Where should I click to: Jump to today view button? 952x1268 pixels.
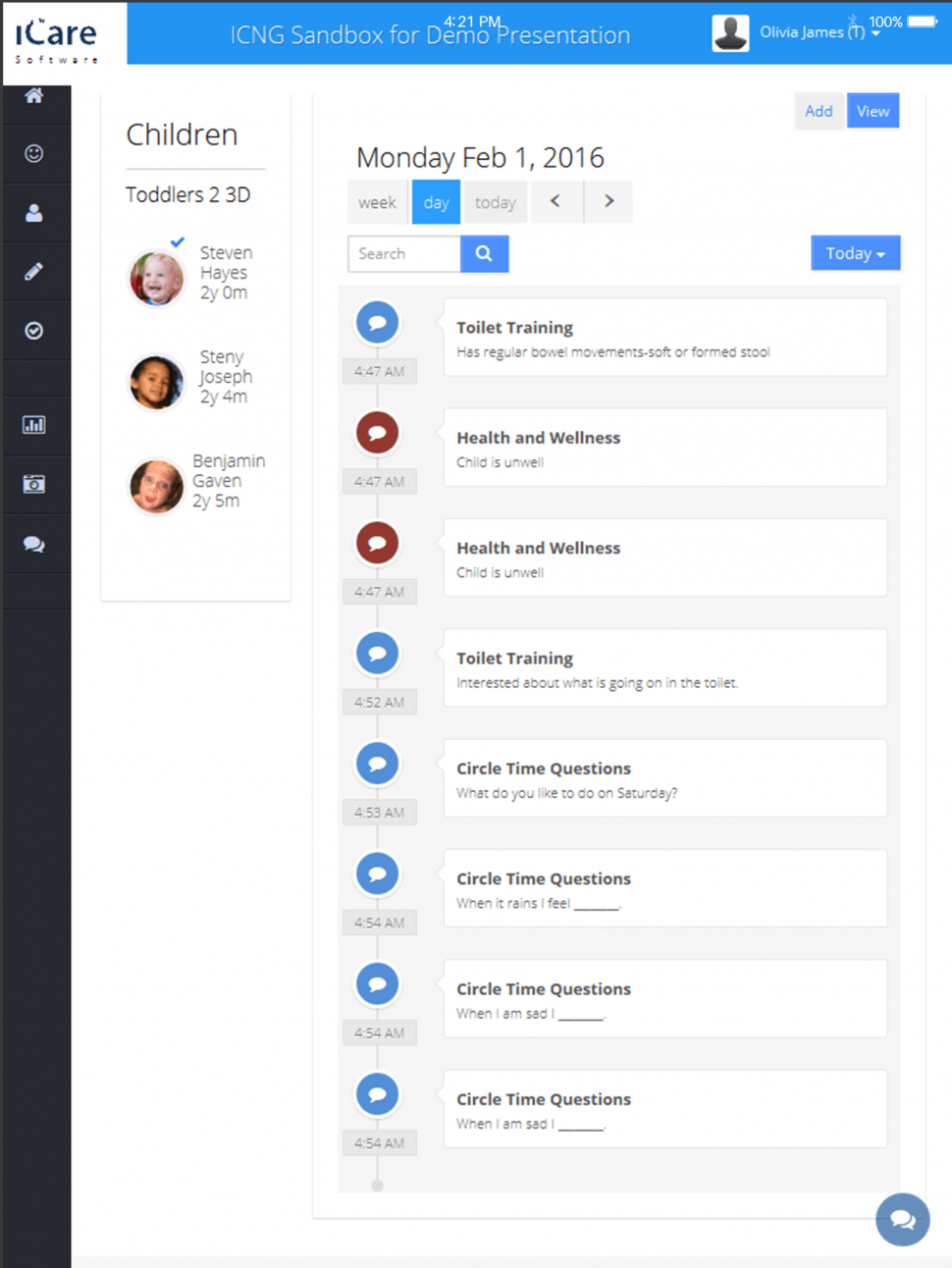click(x=495, y=202)
